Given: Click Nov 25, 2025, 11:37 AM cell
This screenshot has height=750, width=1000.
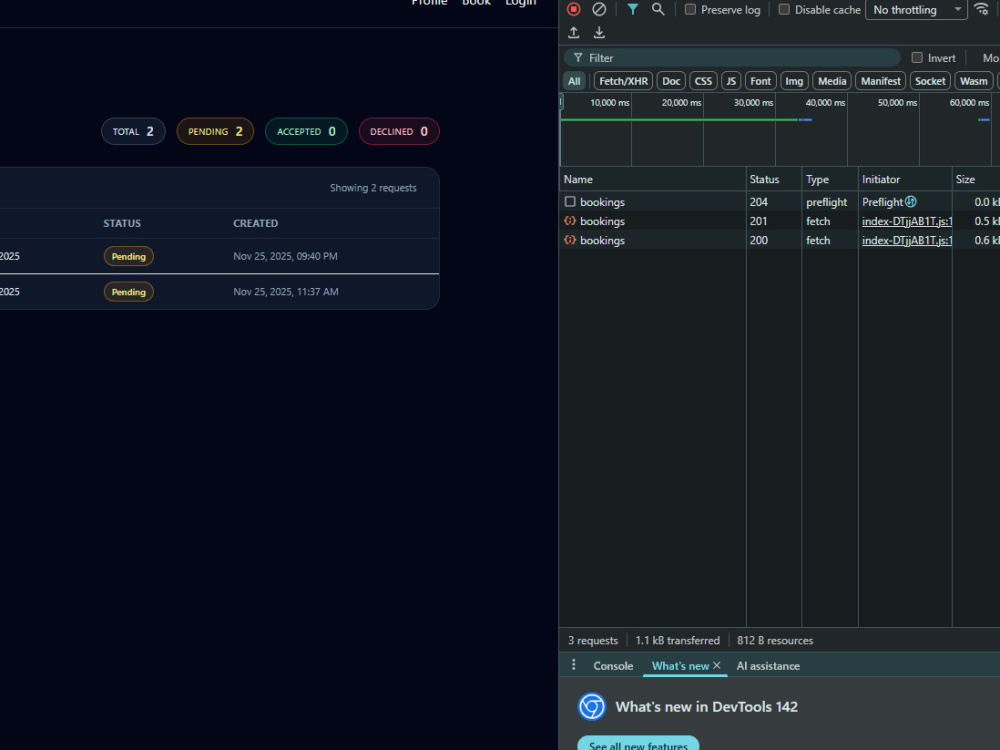Looking at the screenshot, I should pyautogui.click(x=286, y=292).
